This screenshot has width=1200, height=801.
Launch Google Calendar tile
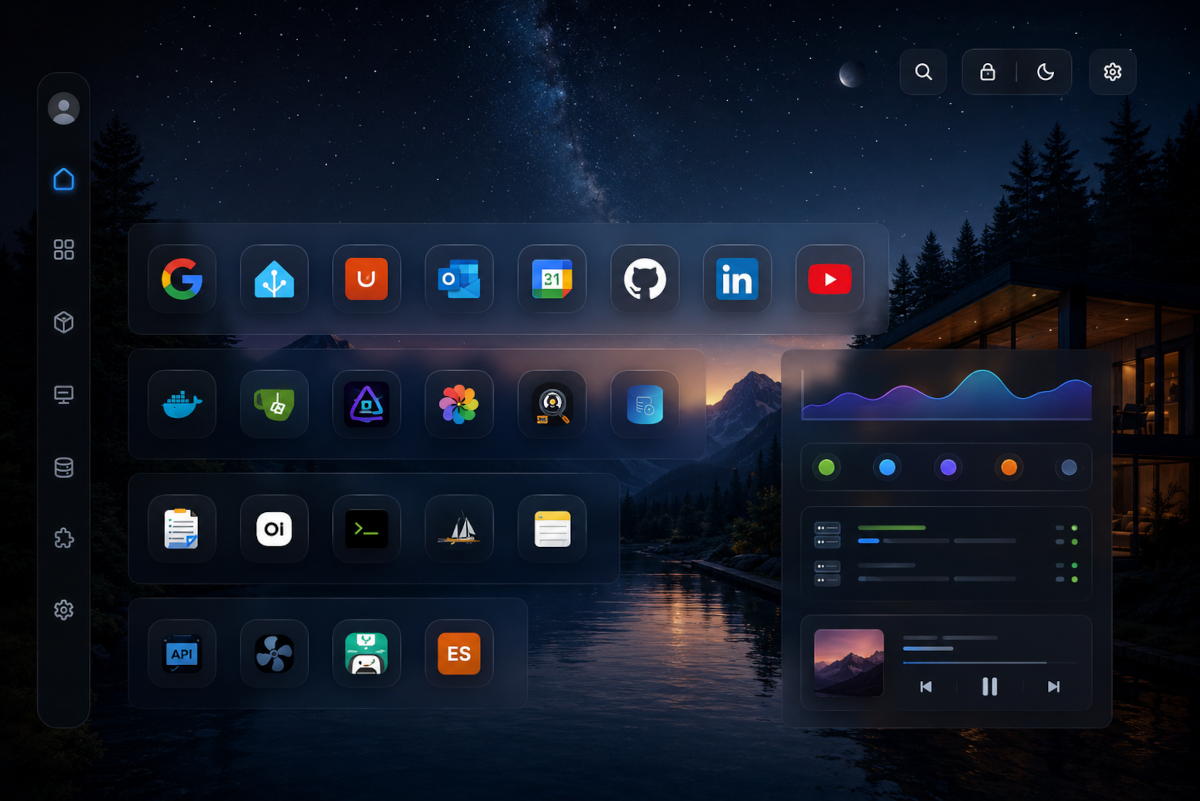pos(552,279)
